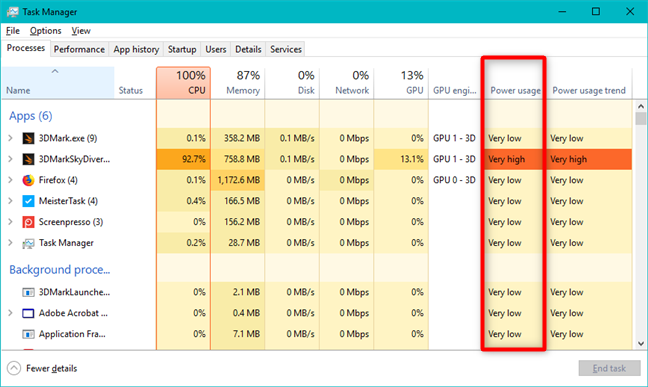Viewport: 648px width, 387px height.
Task: Click the scrollbar up arrow
Action: 641,106
